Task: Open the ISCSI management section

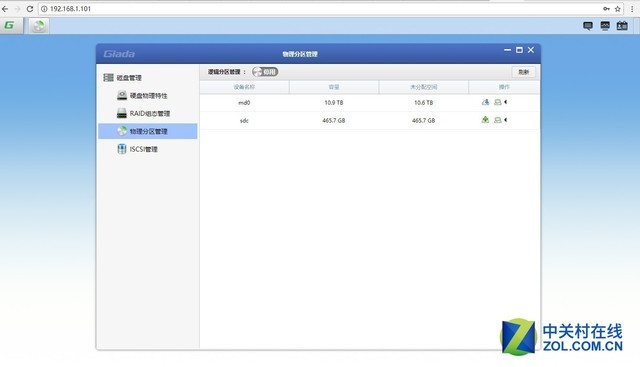Action: [x=137, y=149]
